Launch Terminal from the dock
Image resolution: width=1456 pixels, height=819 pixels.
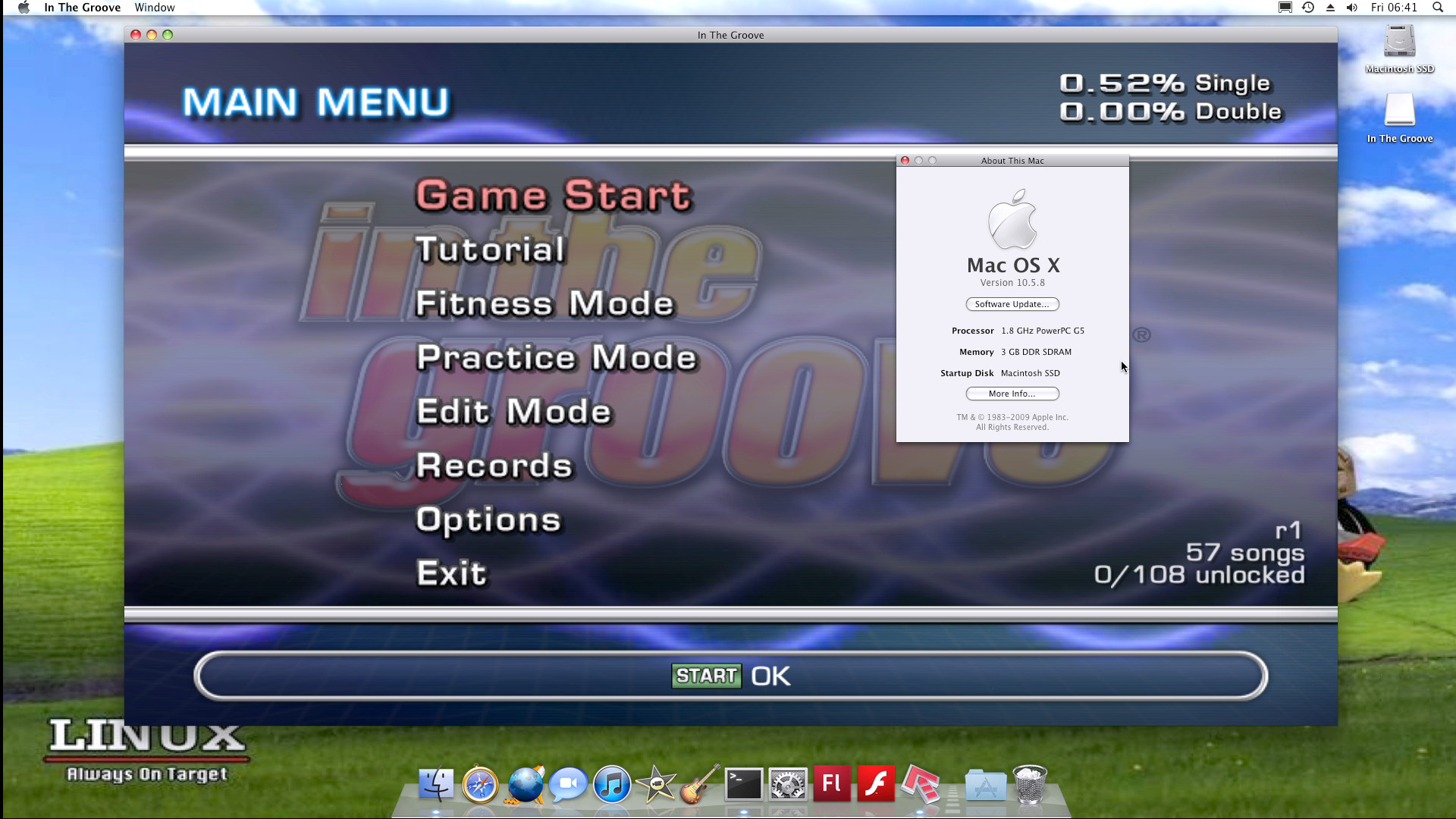pyautogui.click(x=743, y=785)
